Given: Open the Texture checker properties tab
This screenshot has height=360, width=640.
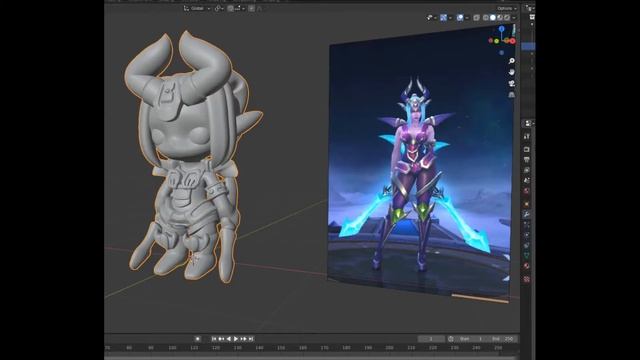Looking at the screenshot, I should [527, 279].
